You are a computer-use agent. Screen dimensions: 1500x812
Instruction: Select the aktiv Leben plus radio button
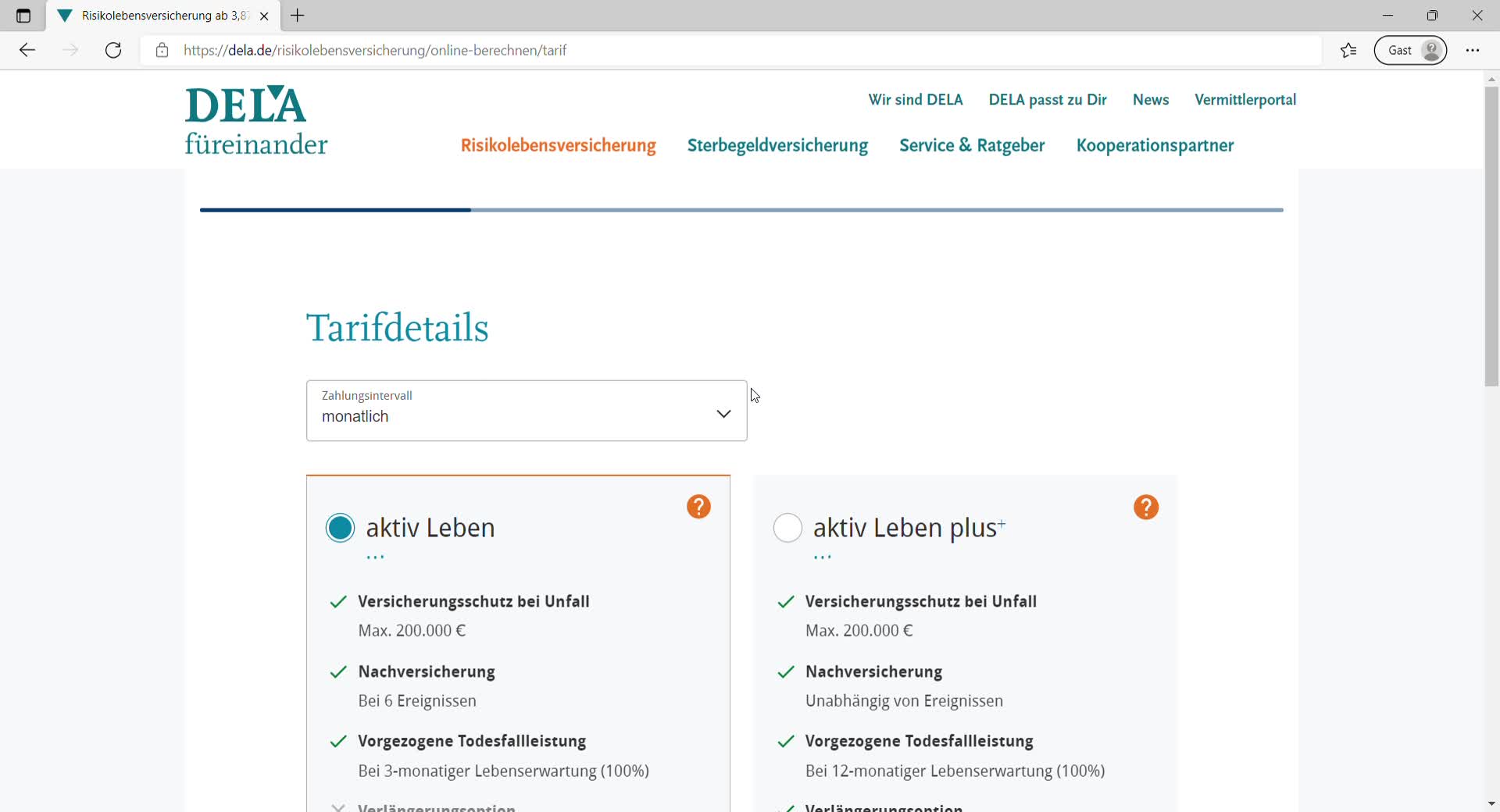coord(787,529)
